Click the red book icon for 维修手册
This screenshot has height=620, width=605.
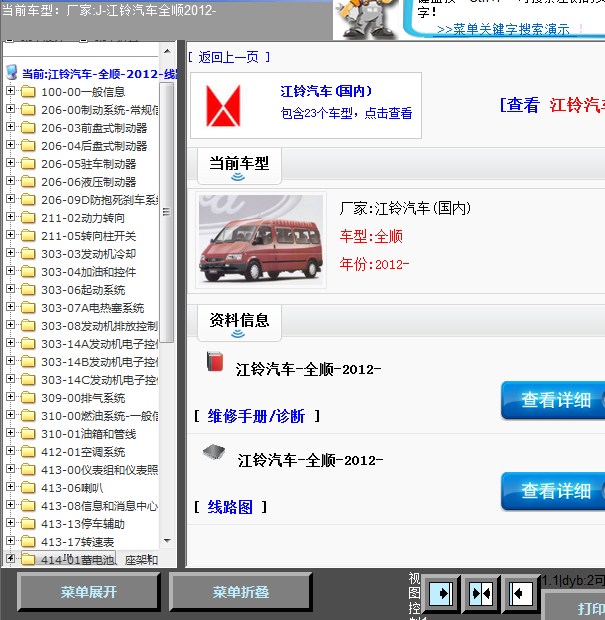215,361
